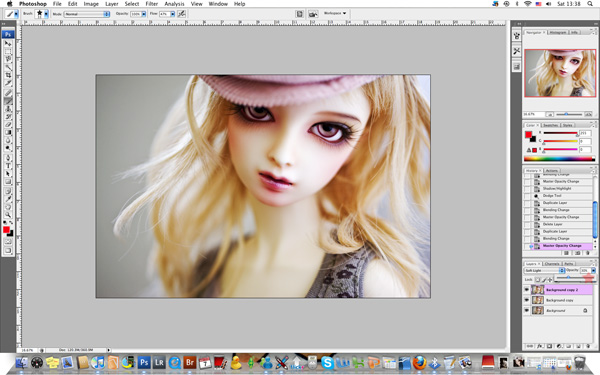Select the Slice tool
The image size is (600, 375).
[x=8, y=83]
